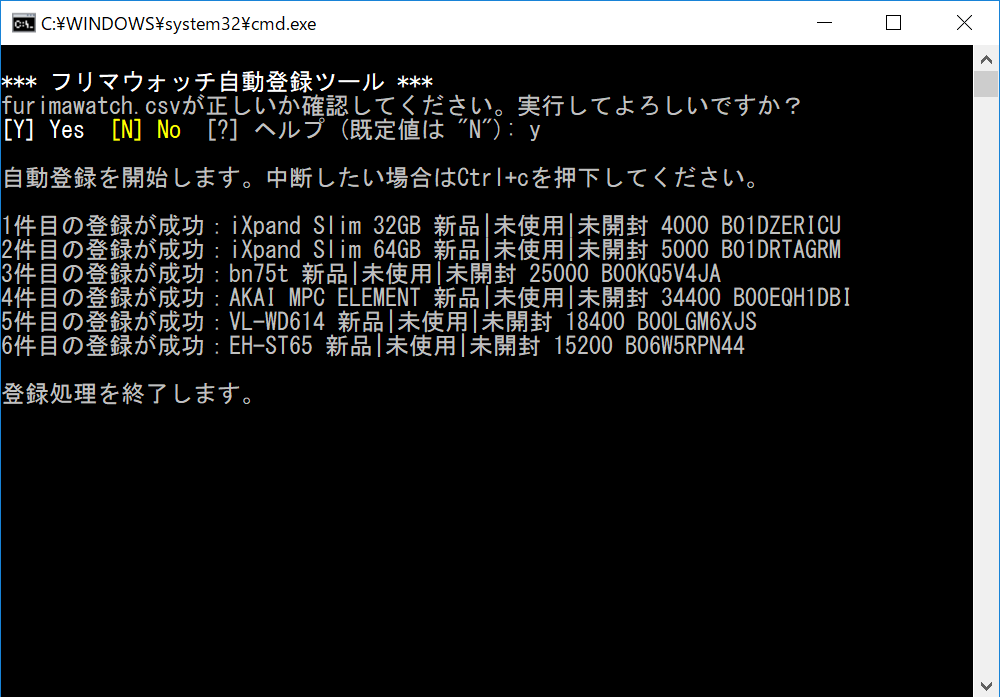
Task: Minimize the cmd.exe window
Action: 825,23
